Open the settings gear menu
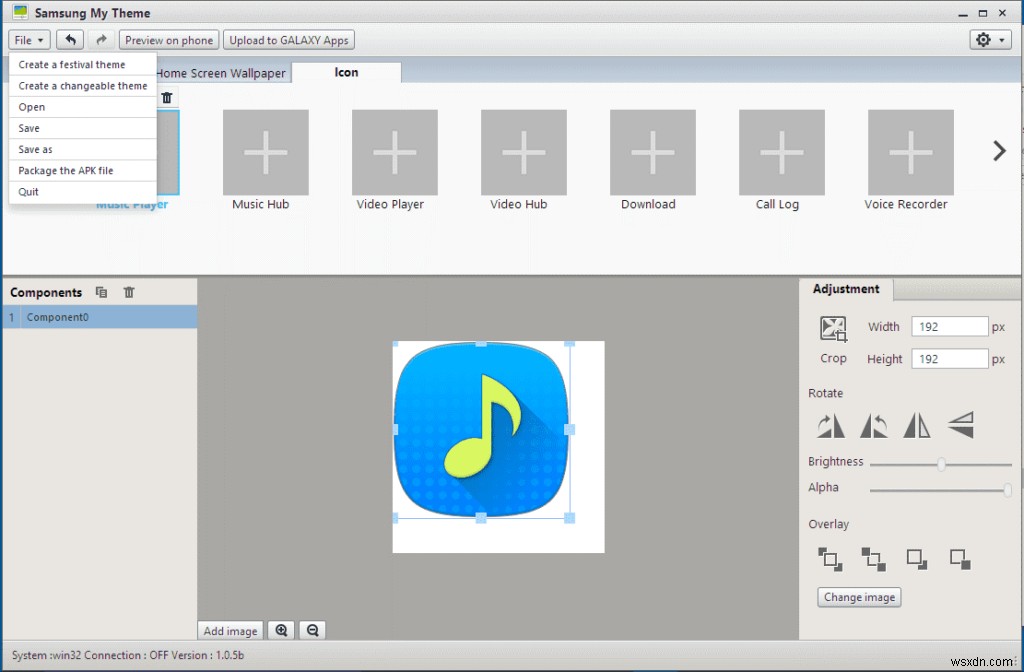Image resolution: width=1024 pixels, height=672 pixels. click(x=987, y=38)
